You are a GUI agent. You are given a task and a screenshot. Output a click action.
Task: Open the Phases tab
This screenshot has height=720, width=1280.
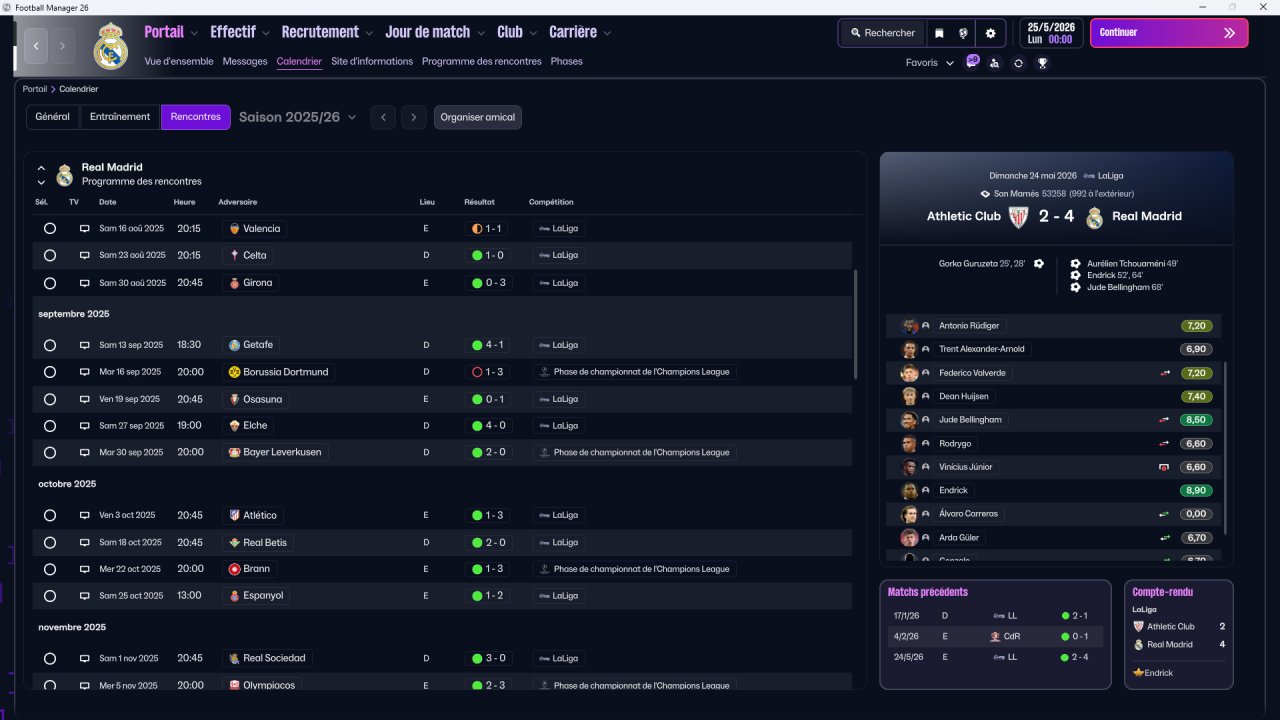click(x=567, y=62)
